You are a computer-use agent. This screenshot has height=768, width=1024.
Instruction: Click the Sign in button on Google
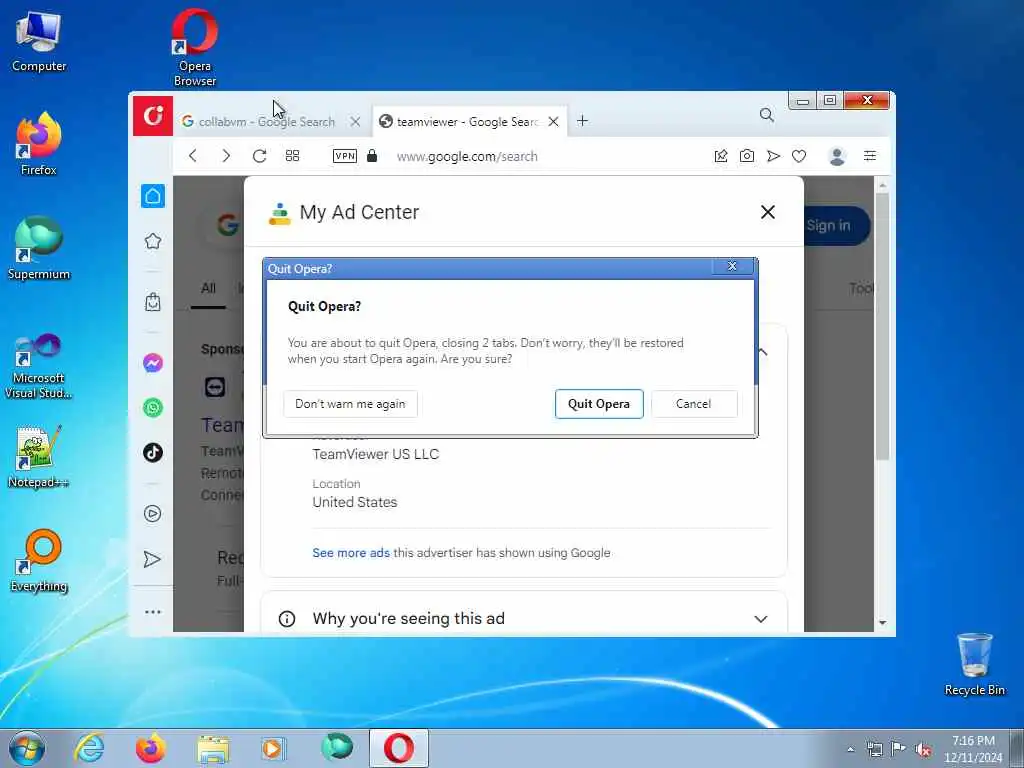click(x=836, y=226)
